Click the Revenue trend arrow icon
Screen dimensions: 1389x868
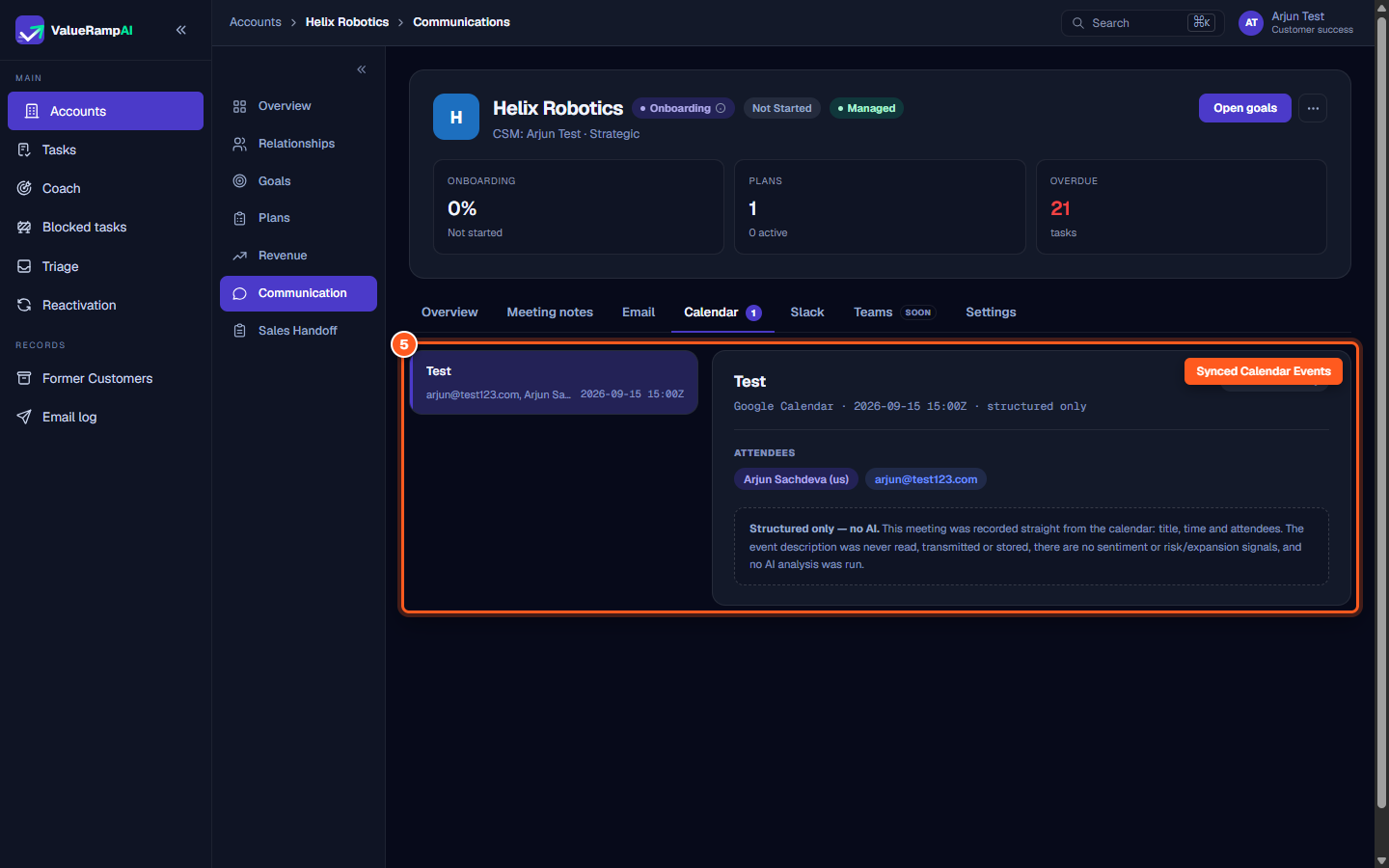click(240, 256)
